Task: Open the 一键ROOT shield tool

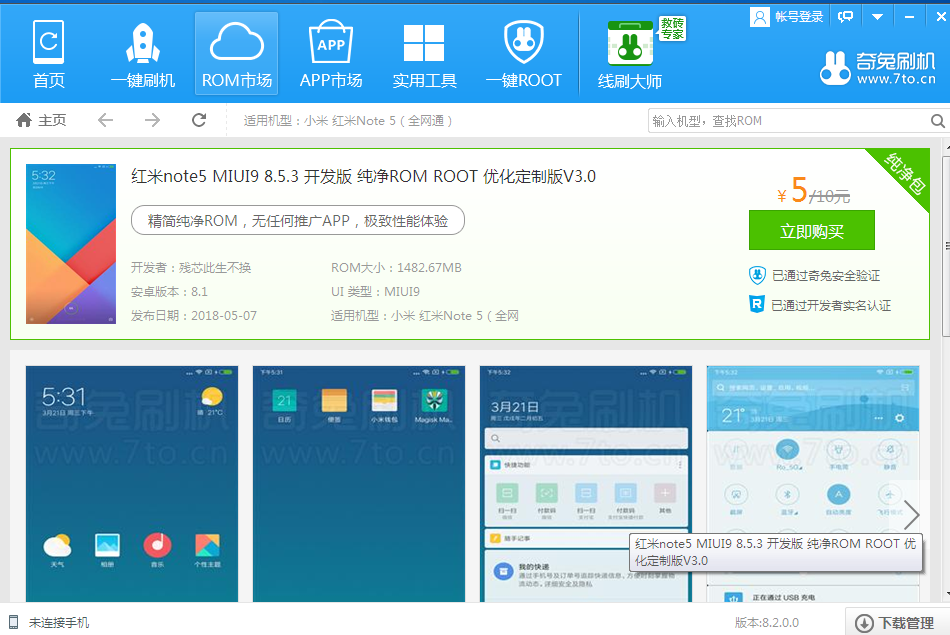Action: coord(523,55)
